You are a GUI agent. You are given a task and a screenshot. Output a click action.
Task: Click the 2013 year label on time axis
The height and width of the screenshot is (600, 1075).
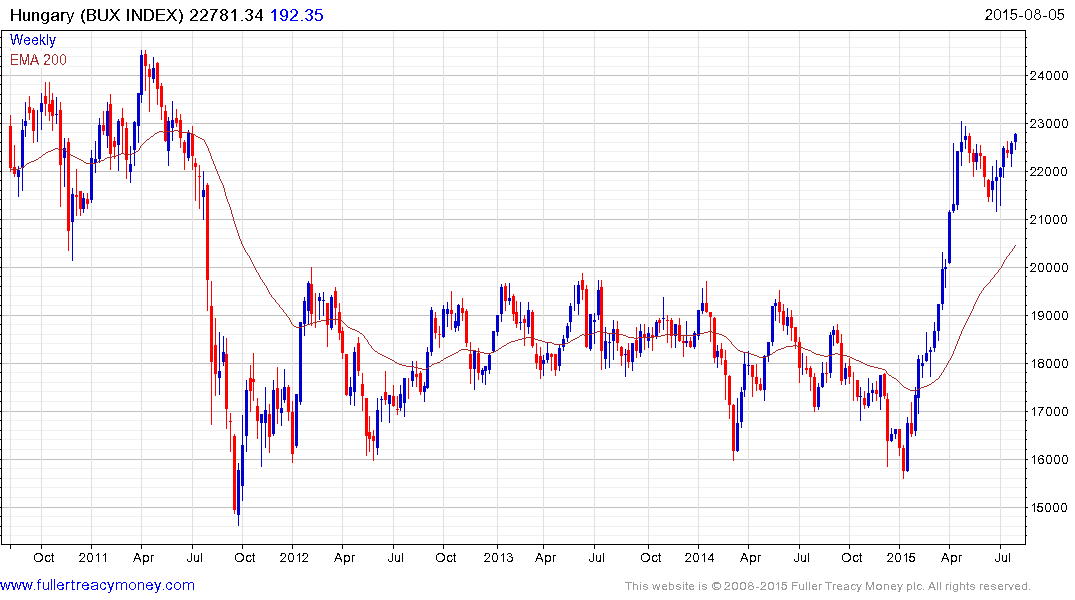[x=498, y=557]
